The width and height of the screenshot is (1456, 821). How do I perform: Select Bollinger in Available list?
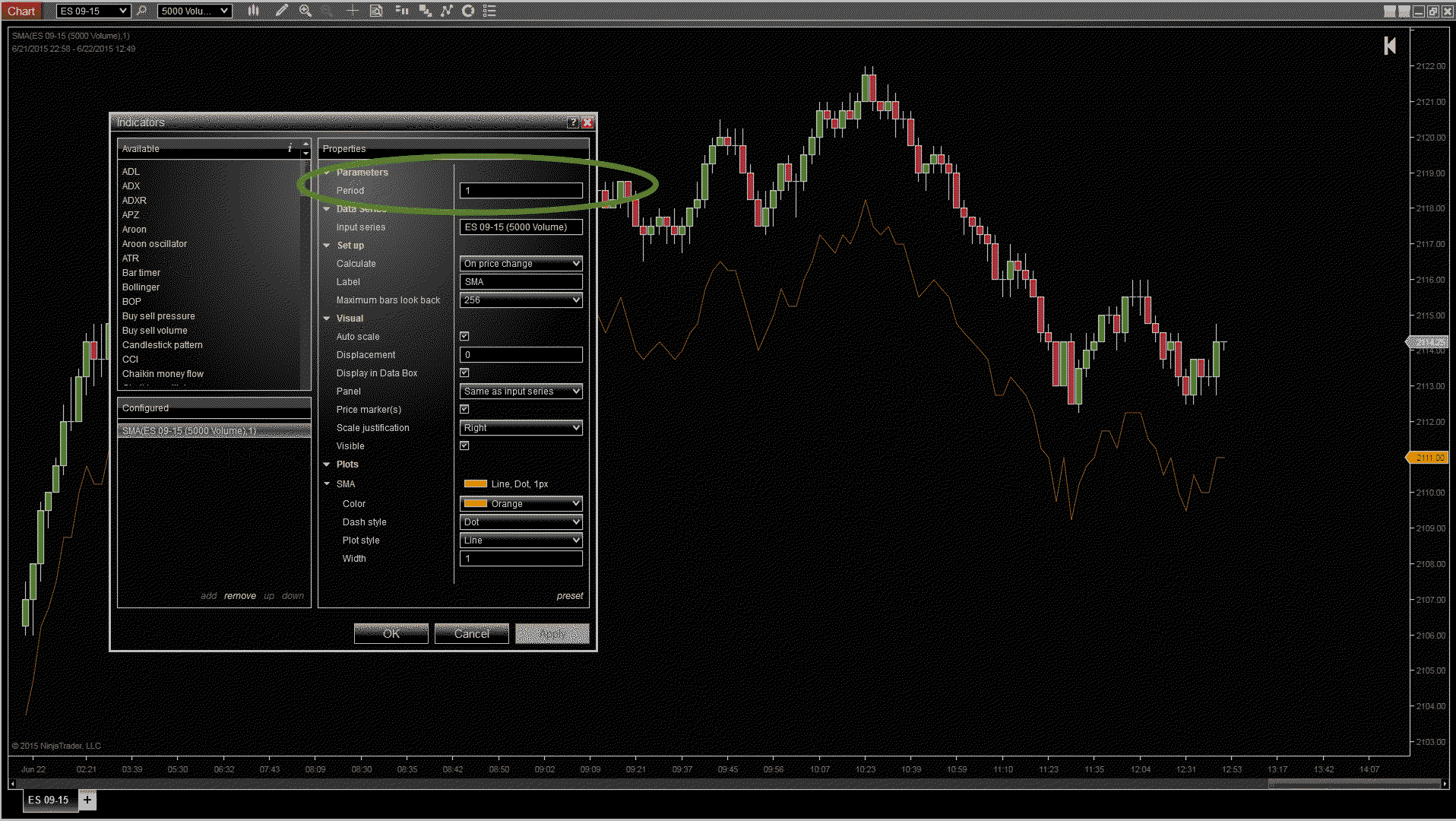[141, 287]
